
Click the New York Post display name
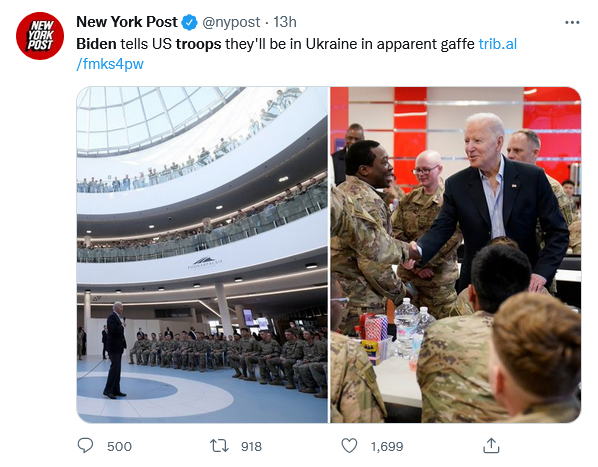tap(127, 22)
